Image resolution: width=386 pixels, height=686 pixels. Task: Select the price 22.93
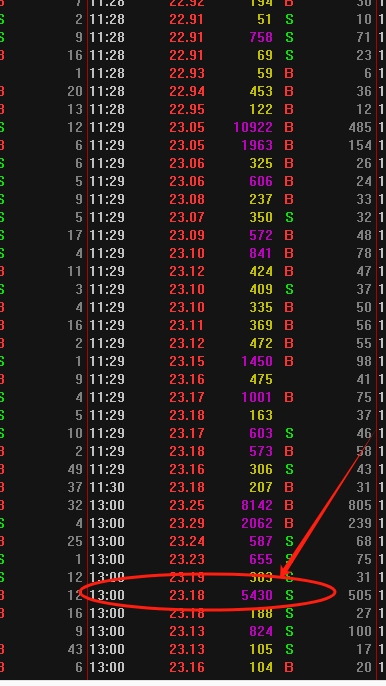[x=187, y=74]
